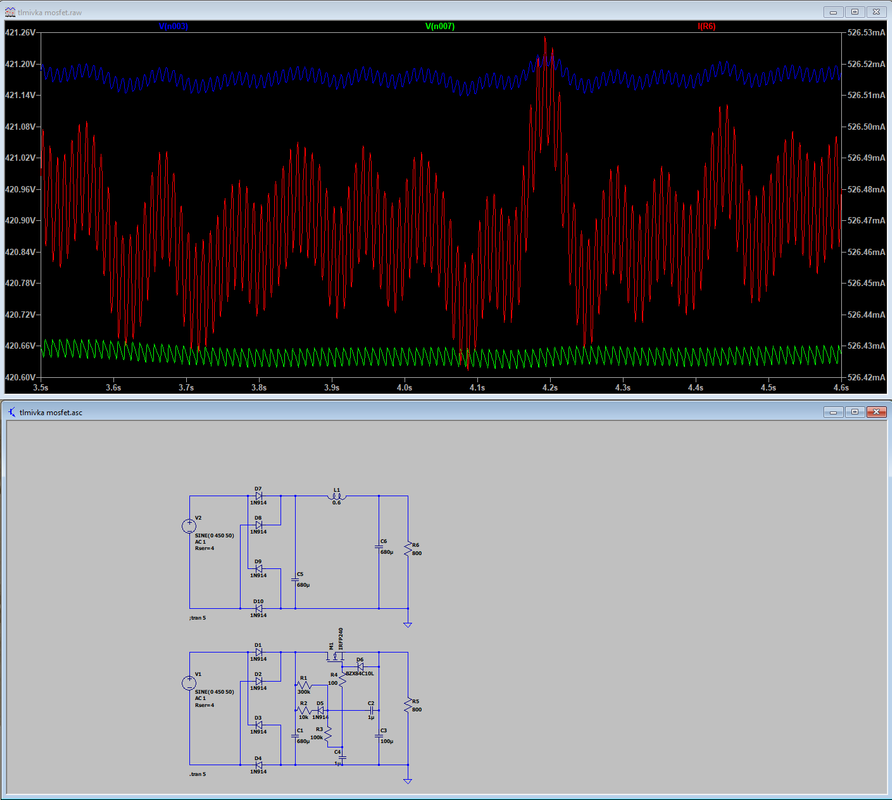Click the upper circuit's ground symbol
This screenshot has width=892, height=800.
click(408, 624)
